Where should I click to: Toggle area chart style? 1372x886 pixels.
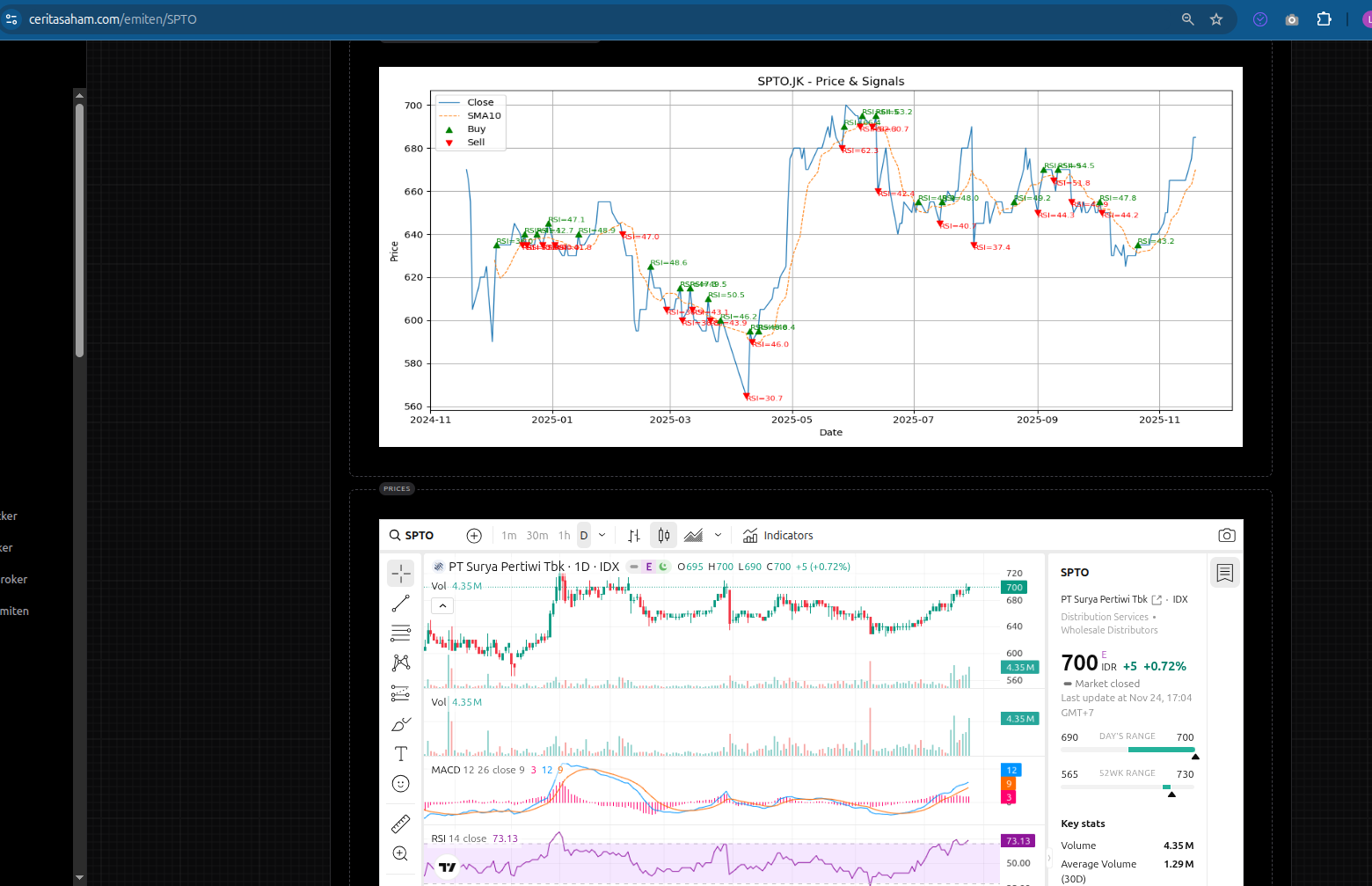694,536
